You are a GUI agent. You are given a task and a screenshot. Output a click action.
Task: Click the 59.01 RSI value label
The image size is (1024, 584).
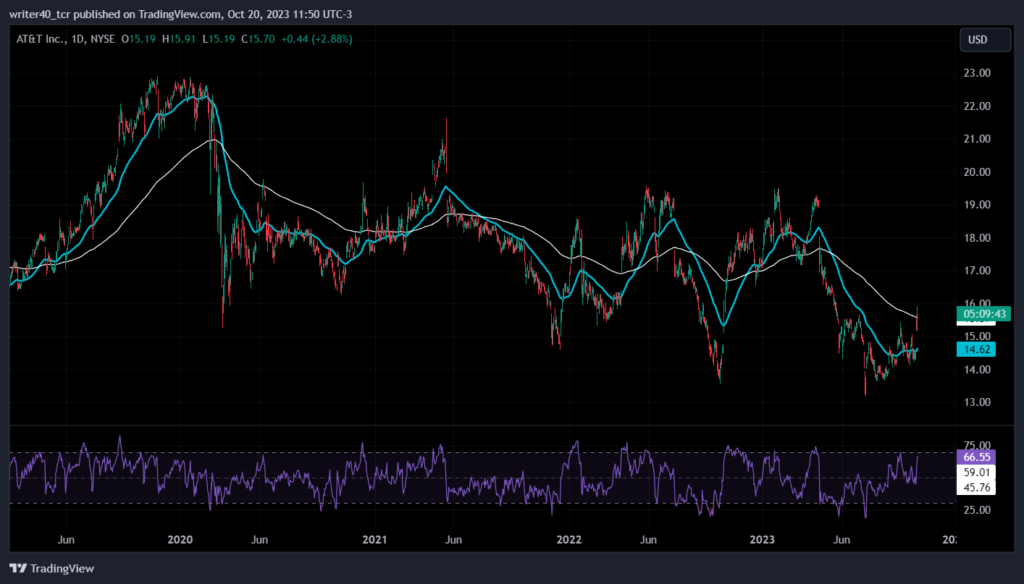pos(976,472)
